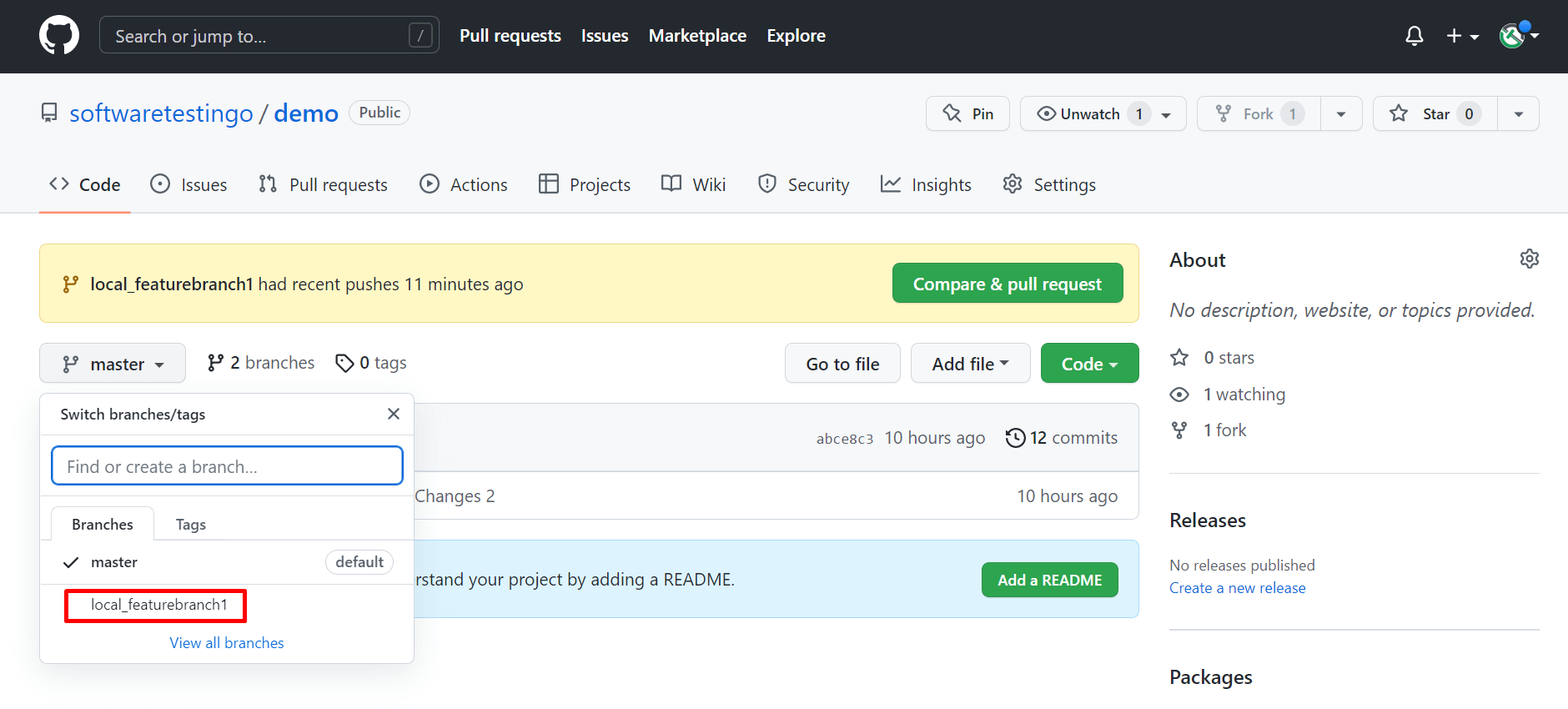Click the eye icon next to 1 watching
The image size is (1568, 709).
pos(1179,395)
